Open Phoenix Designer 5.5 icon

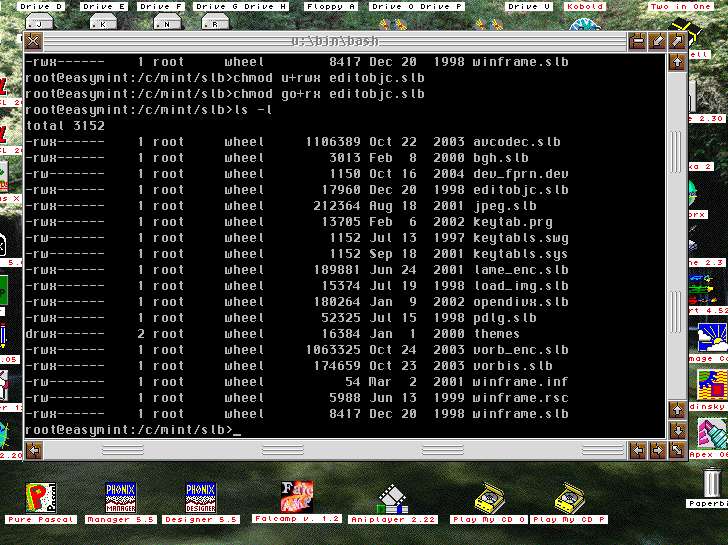pyautogui.click(x=201, y=497)
